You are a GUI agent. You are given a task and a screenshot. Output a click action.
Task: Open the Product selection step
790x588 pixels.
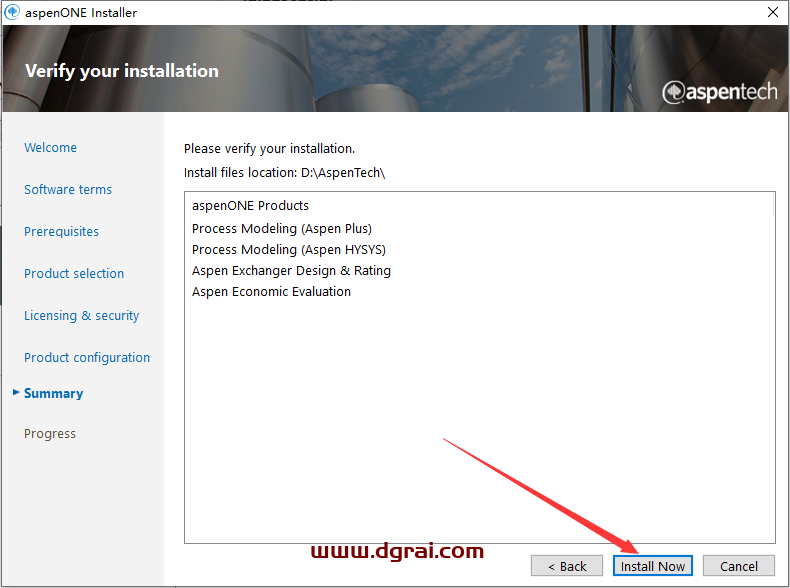tap(74, 274)
